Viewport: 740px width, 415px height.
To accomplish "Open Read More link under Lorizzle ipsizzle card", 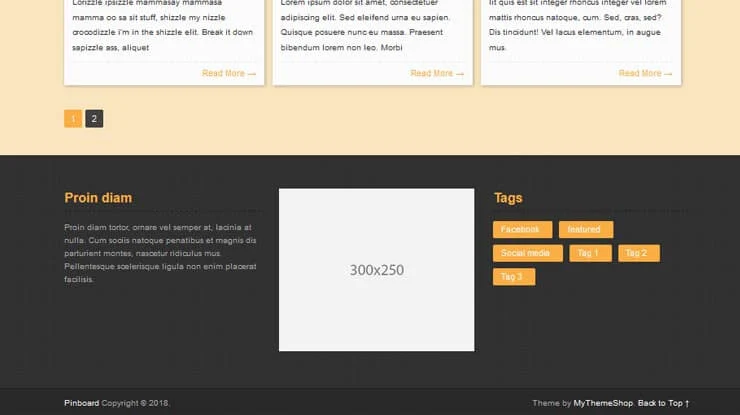I will pyautogui.click(x=229, y=73).
